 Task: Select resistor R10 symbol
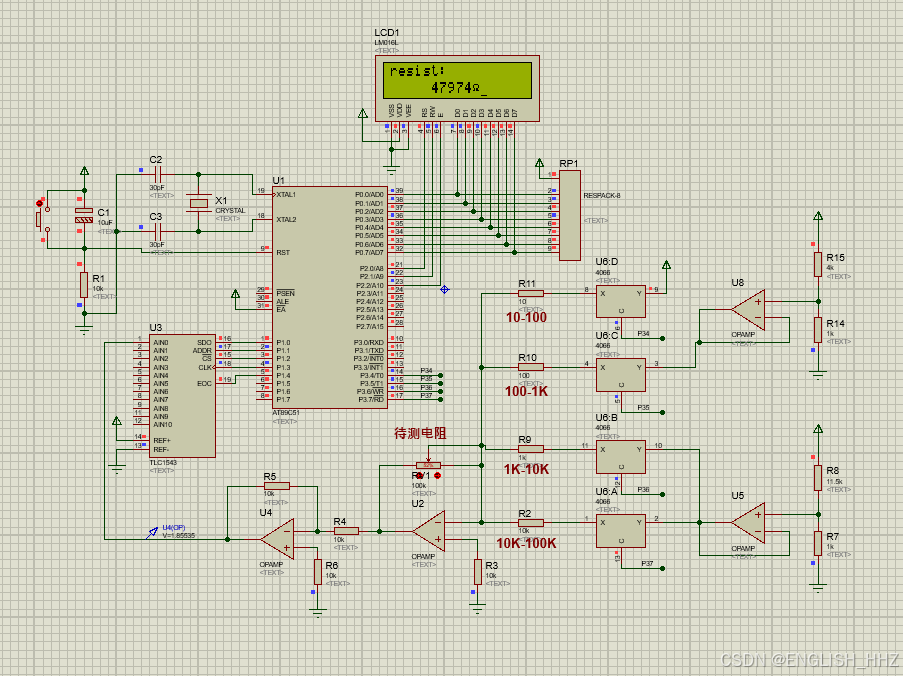click(530, 367)
